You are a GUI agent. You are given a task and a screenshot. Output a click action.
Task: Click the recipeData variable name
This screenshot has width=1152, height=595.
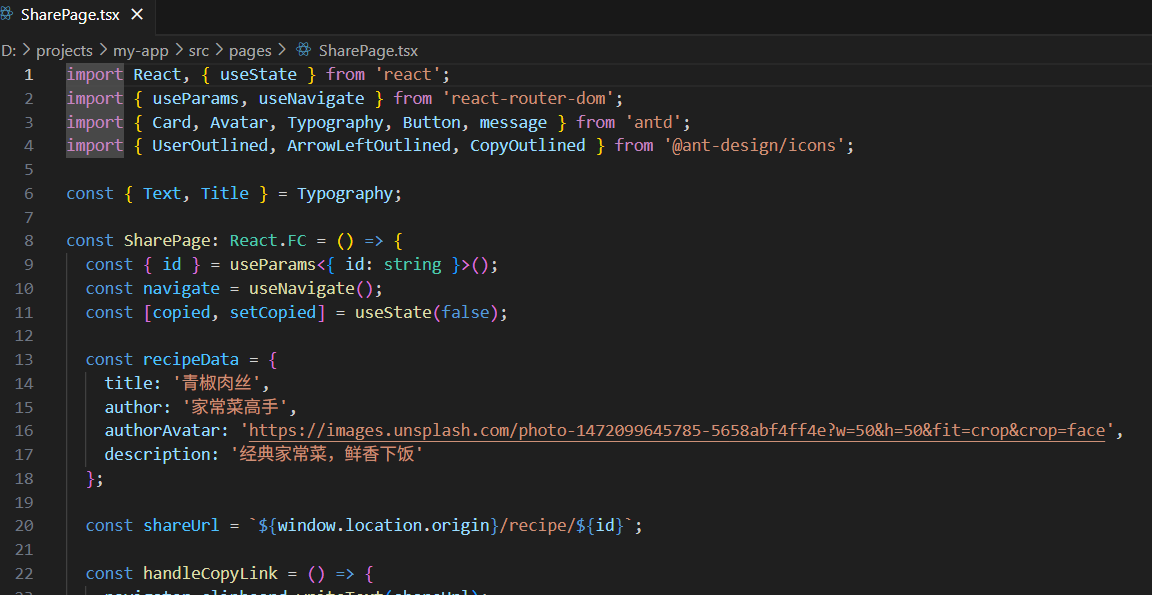[191, 359]
